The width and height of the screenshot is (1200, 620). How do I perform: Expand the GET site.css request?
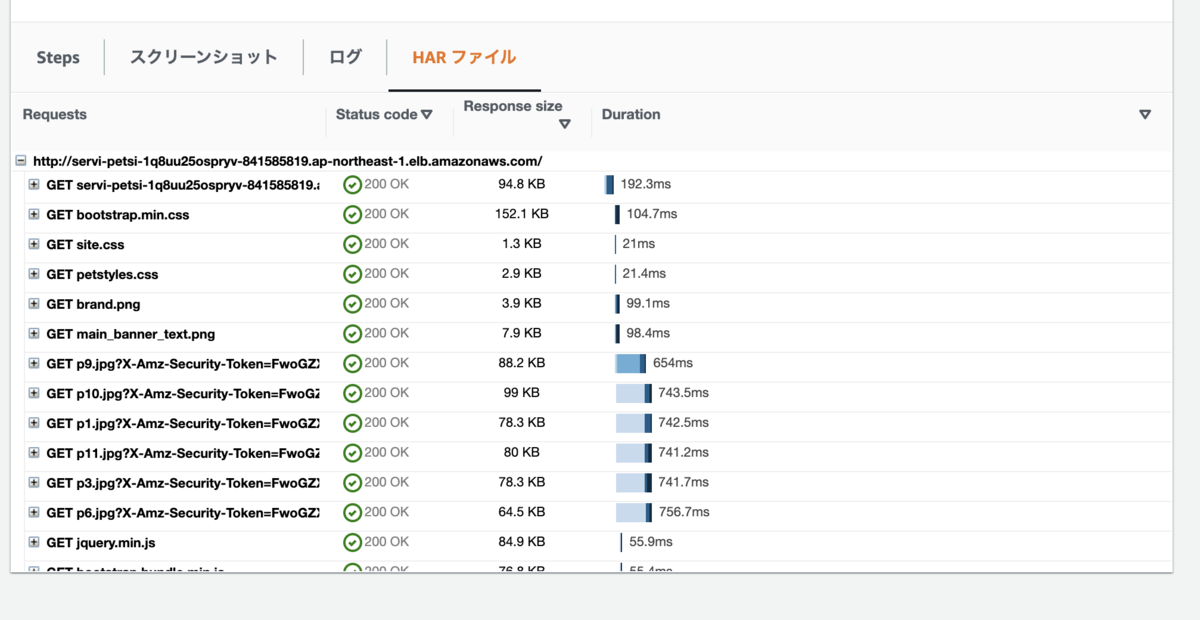34,244
